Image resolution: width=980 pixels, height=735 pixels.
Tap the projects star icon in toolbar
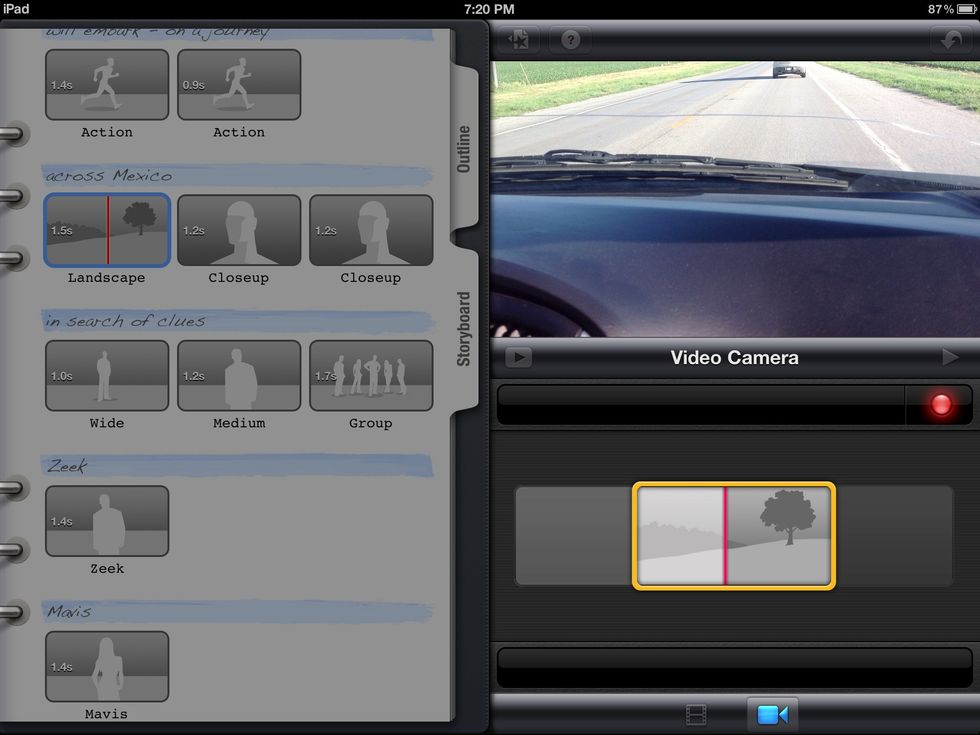[519, 40]
